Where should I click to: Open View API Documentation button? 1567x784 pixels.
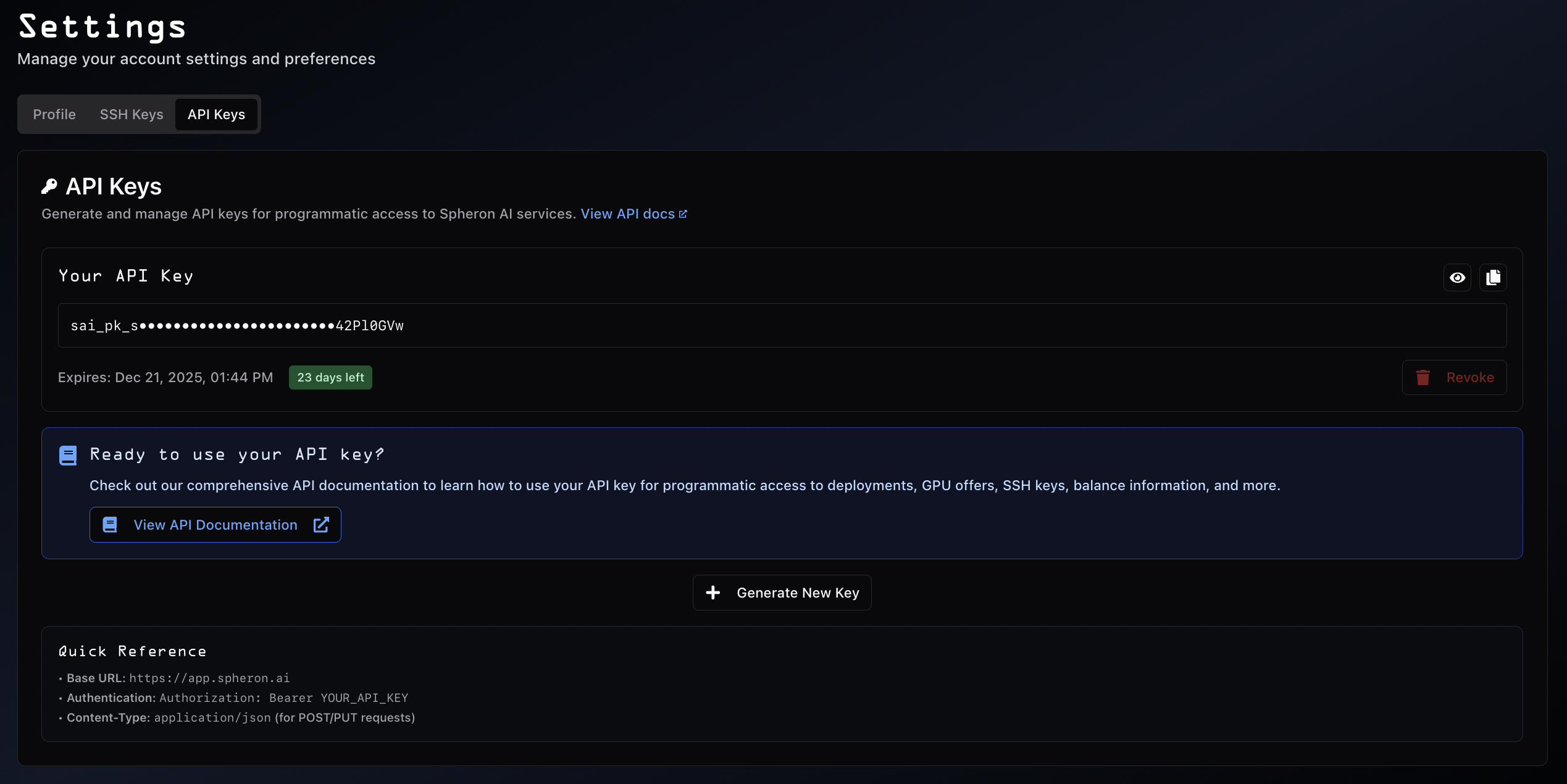(215, 525)
